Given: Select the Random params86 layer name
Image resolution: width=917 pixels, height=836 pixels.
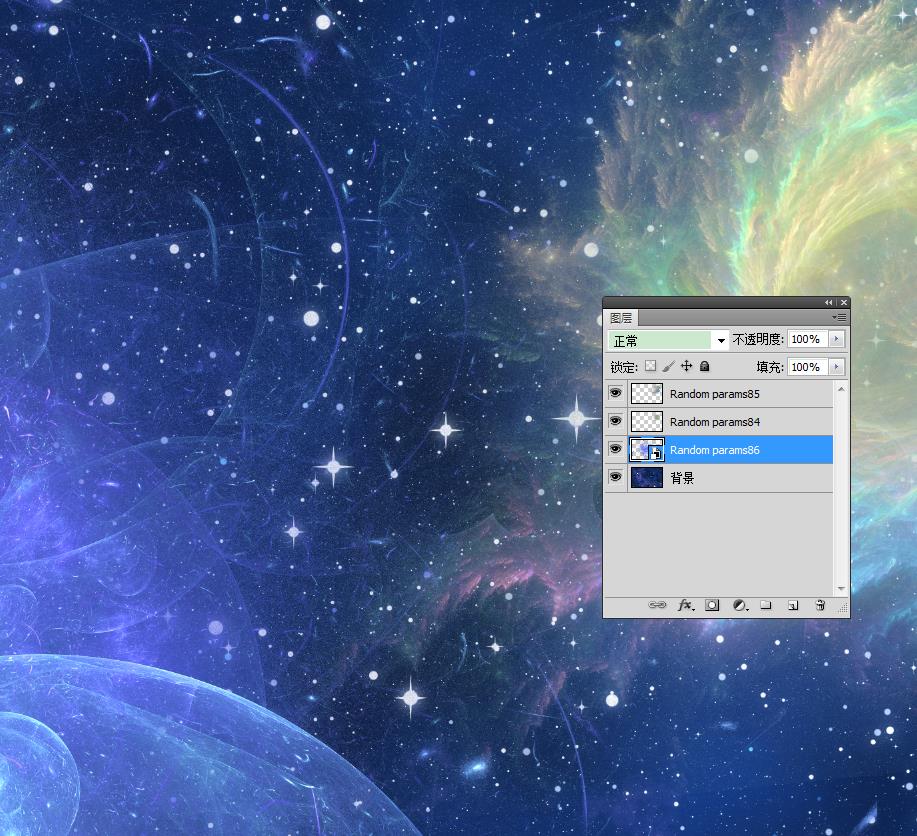Looking at the screenshot, I should [715, 450].
